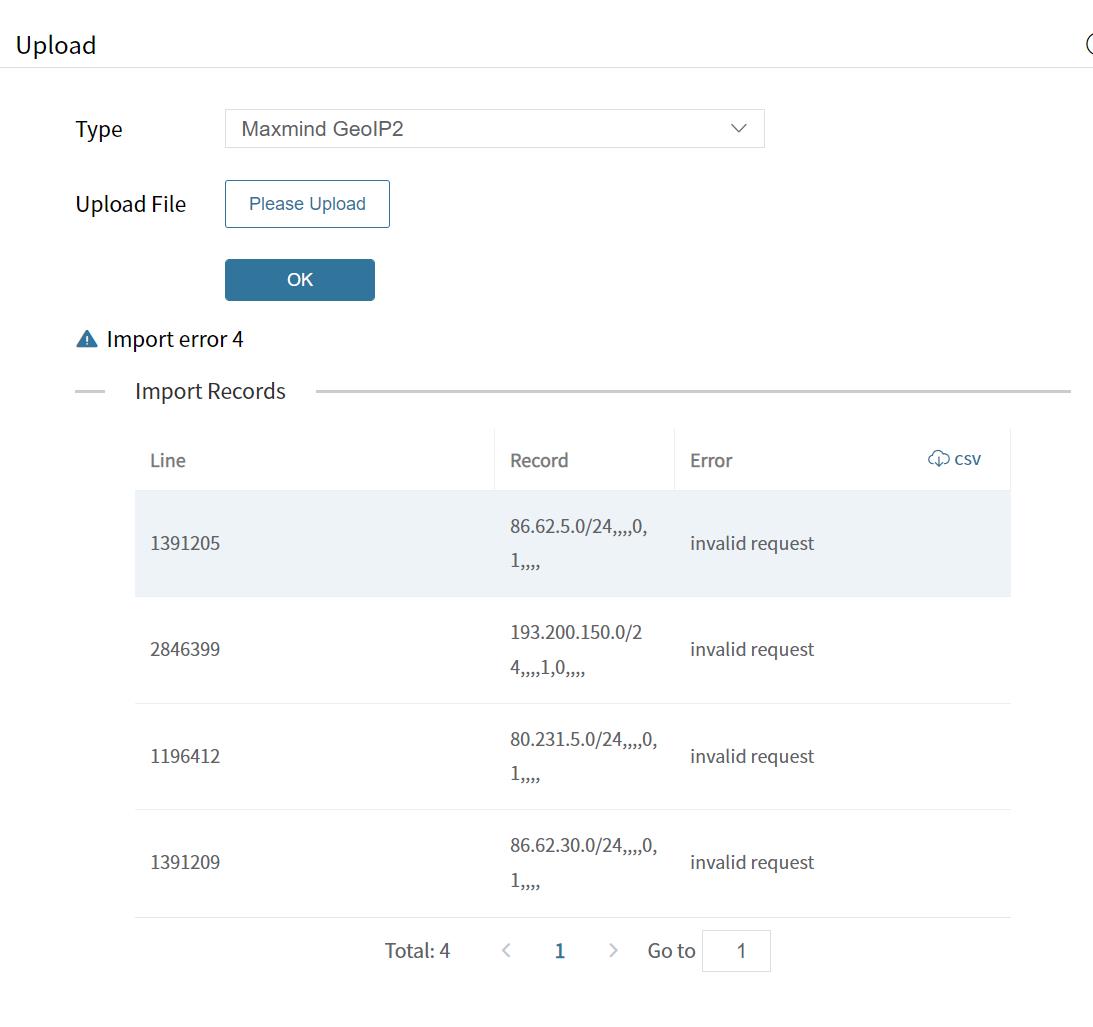The width and height of the screenshot is (1093, 1027).
Task: Click the record 80.231.5.0/24 cell
Action: 583,756
